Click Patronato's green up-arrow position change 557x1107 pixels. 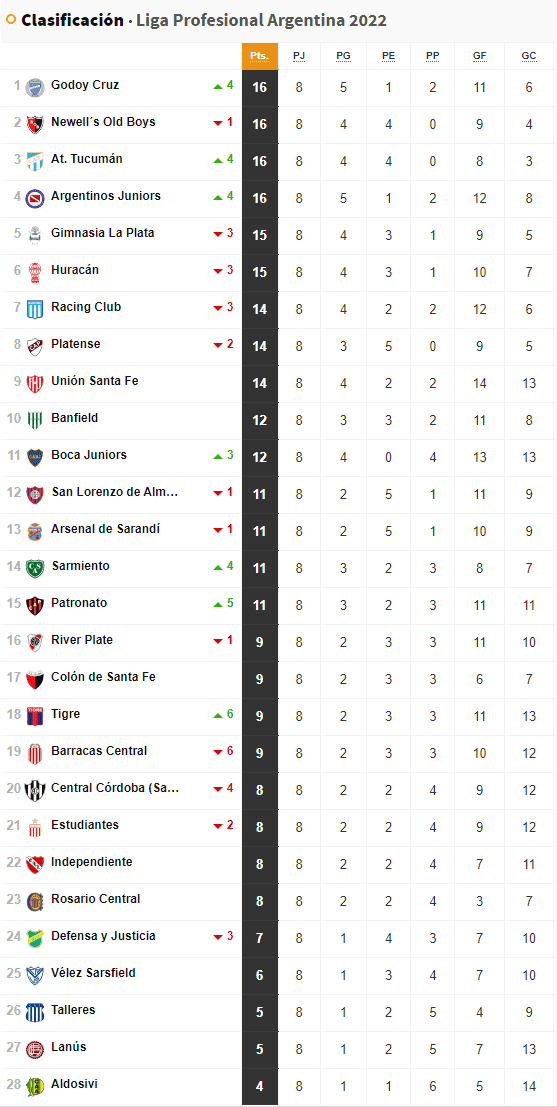[x=223, y=604]
